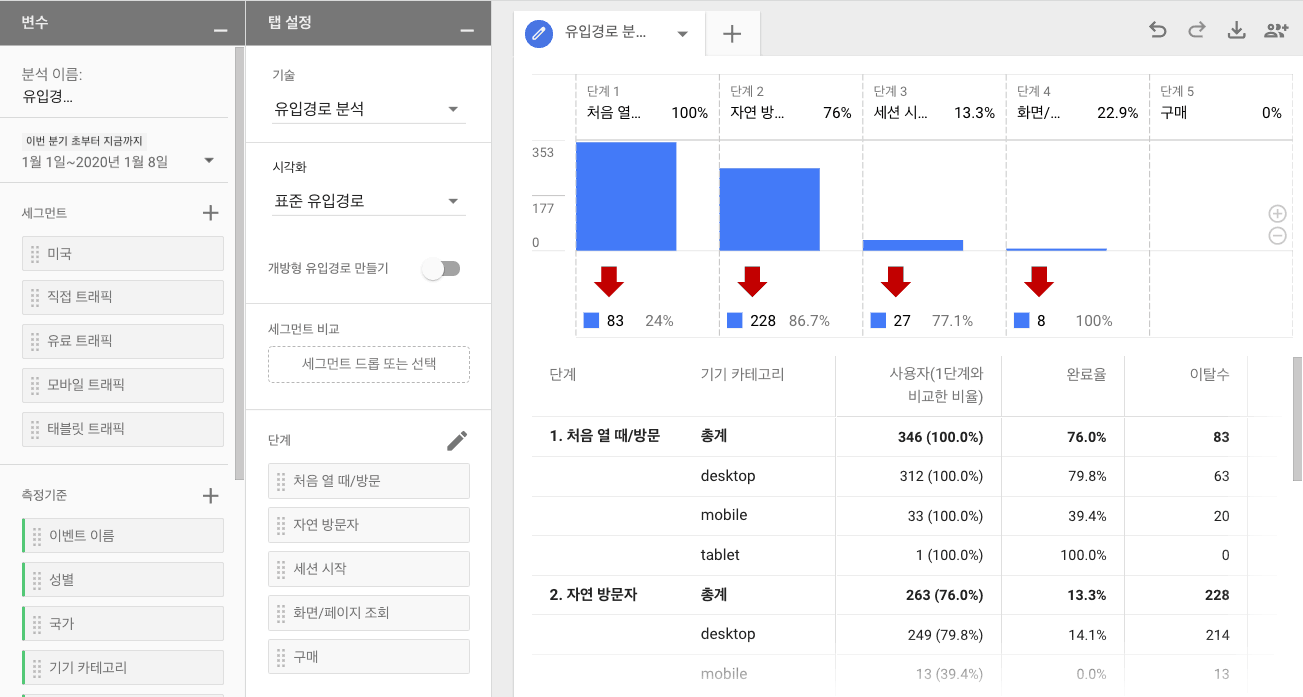Viewport: 1303px width, 697px height.
Task: Click the drag handle of 구매 step
Action: click(x=281, y=657)
